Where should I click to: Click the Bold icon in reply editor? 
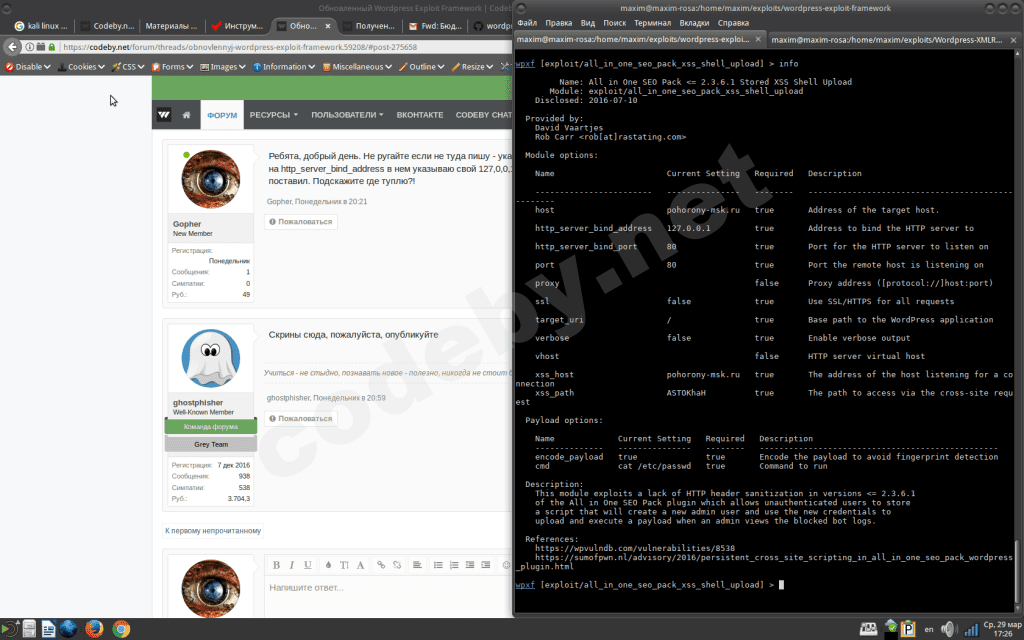[x=277, y=565]
